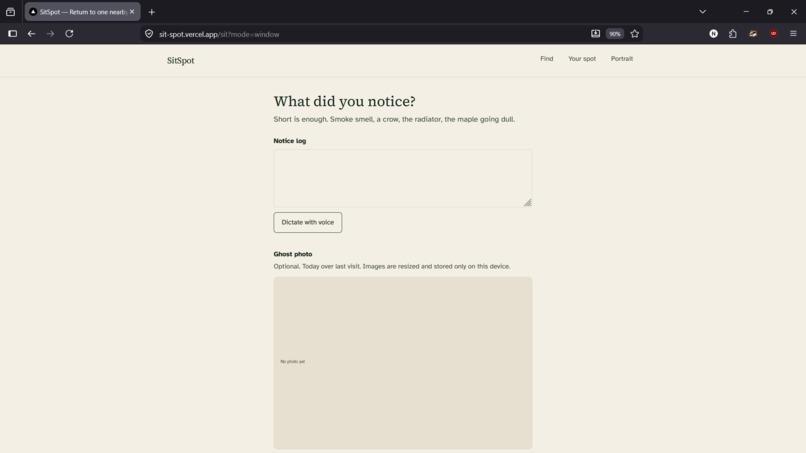
Task: Open the Your spot navigation link
Action: point(582,59)
